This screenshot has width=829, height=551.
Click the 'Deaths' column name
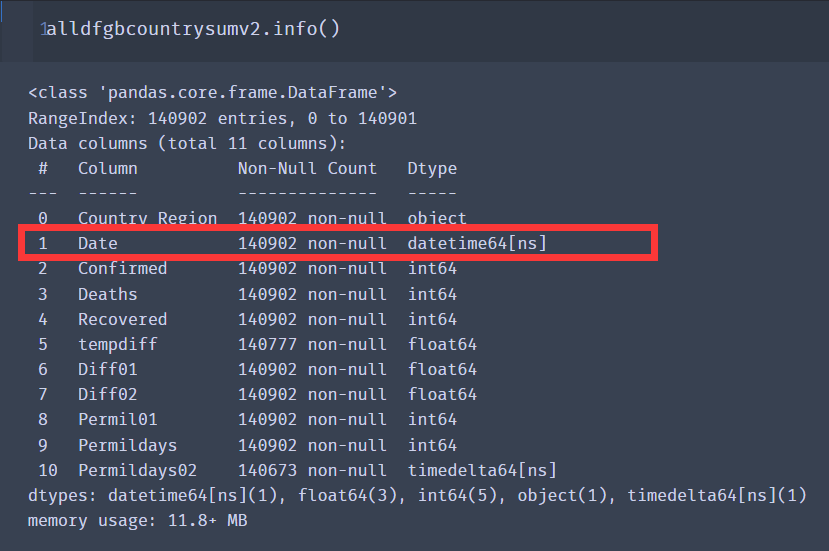107,294
